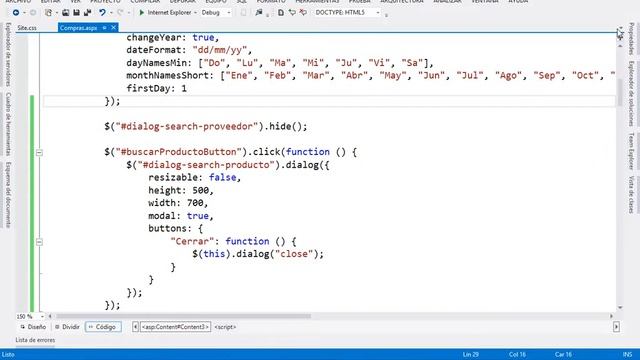Click the "dd/mm/yy" dateFormat string
Screen dimensions: 640x360
pos(220,50)
